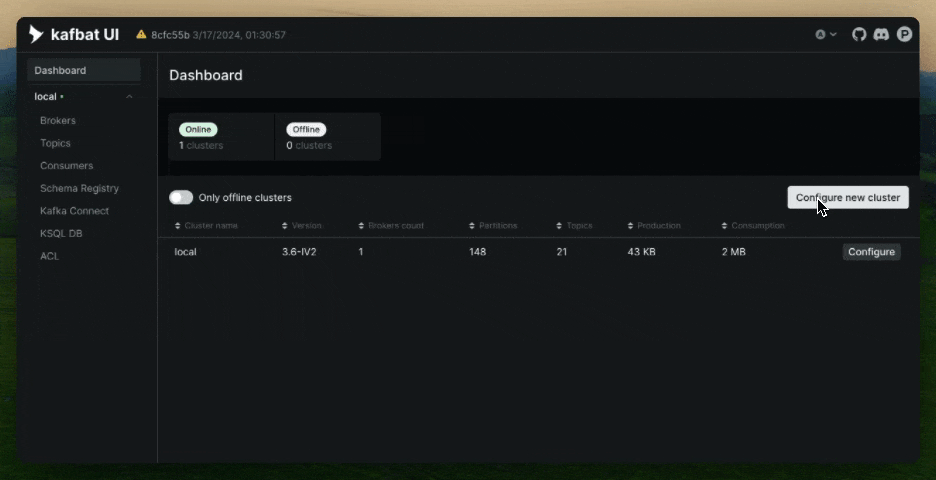The height and width of the screenshot is (480, 936).
Task: Click the ProductHunt icon in header
Action: coord(904,35)
